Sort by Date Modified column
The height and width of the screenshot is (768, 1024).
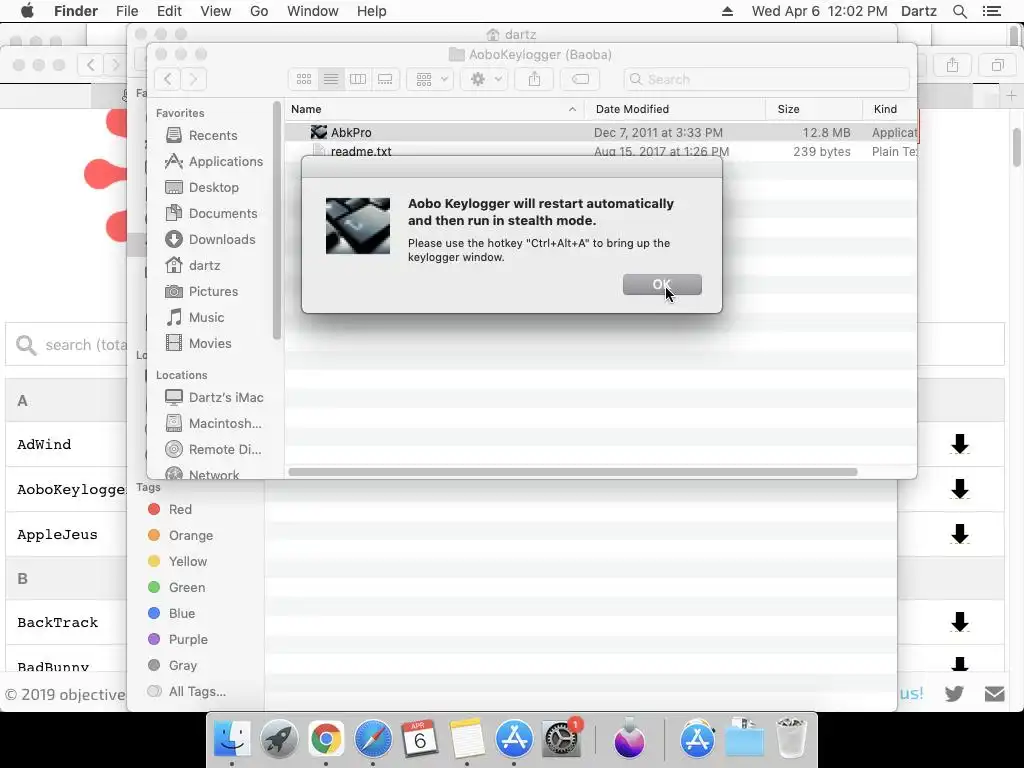675,109
